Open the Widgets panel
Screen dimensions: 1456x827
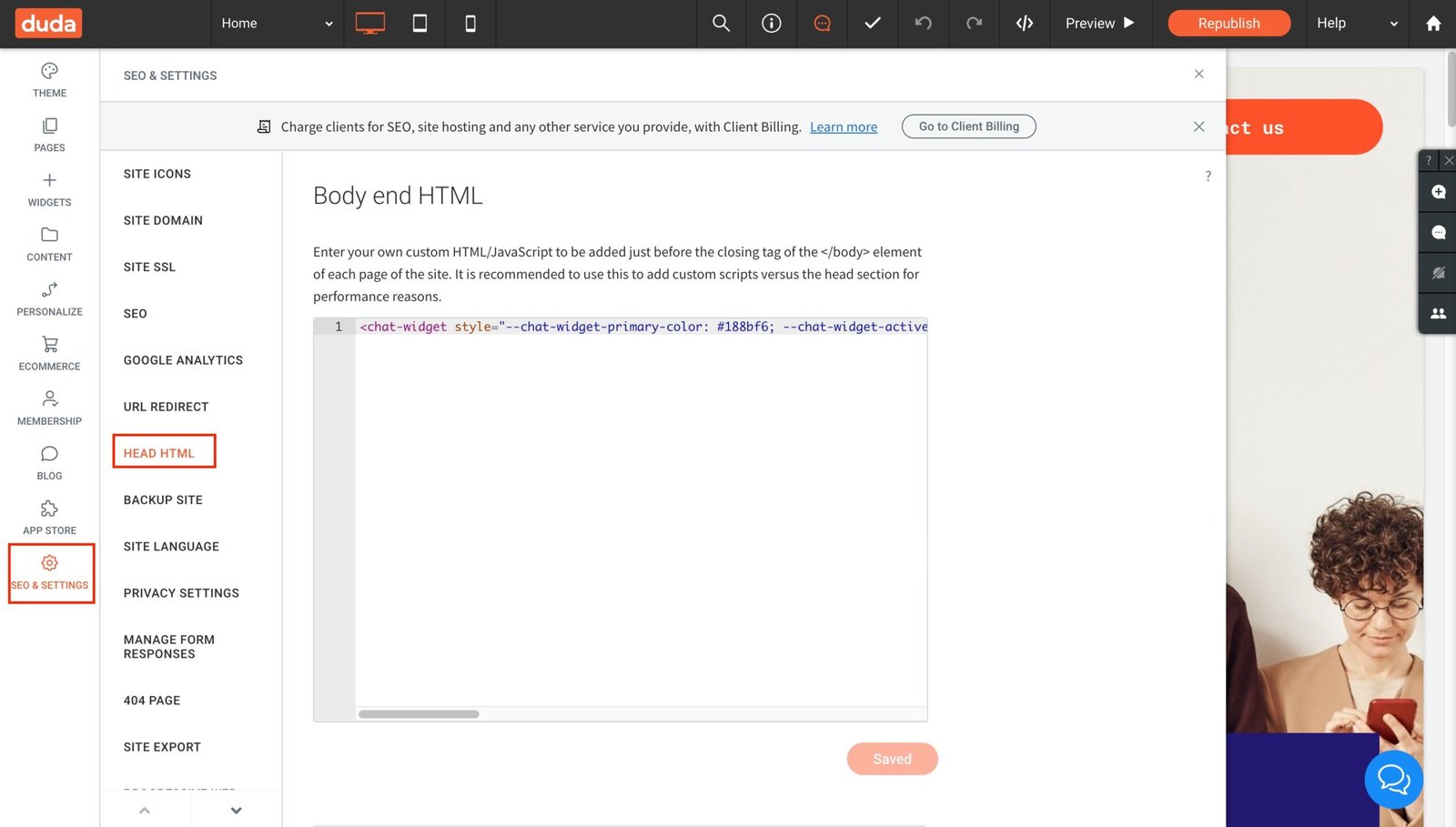[x=49, y=189]
